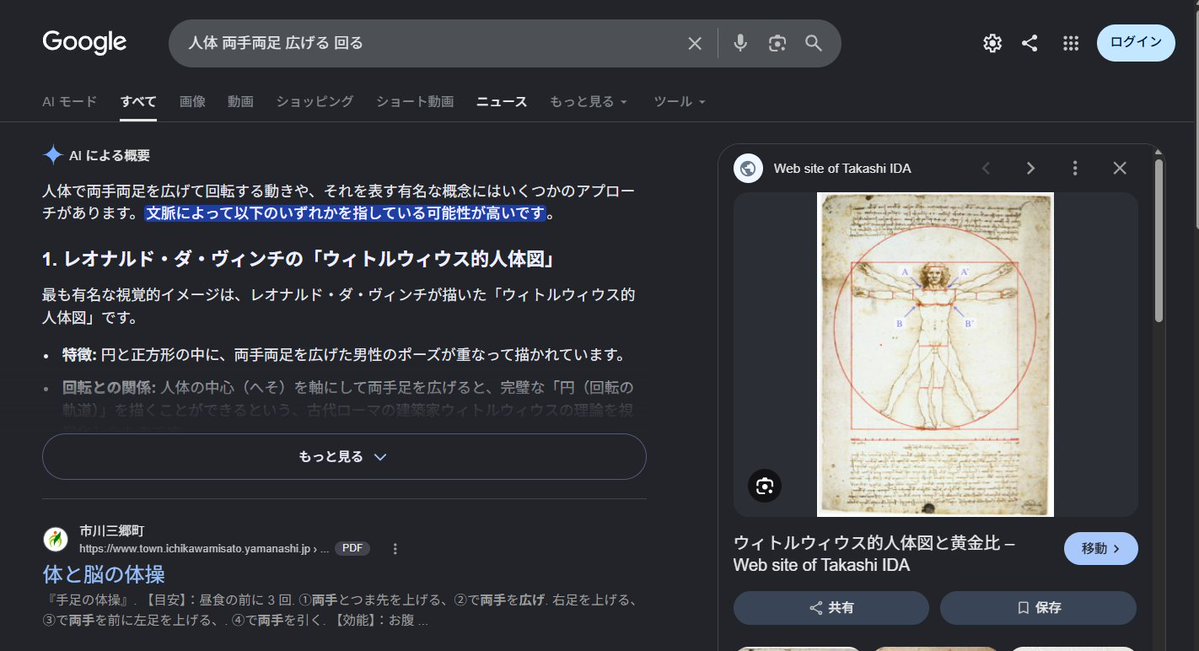
Task: Click the 共有 button in image panel
Action: [x=831, y=607]
